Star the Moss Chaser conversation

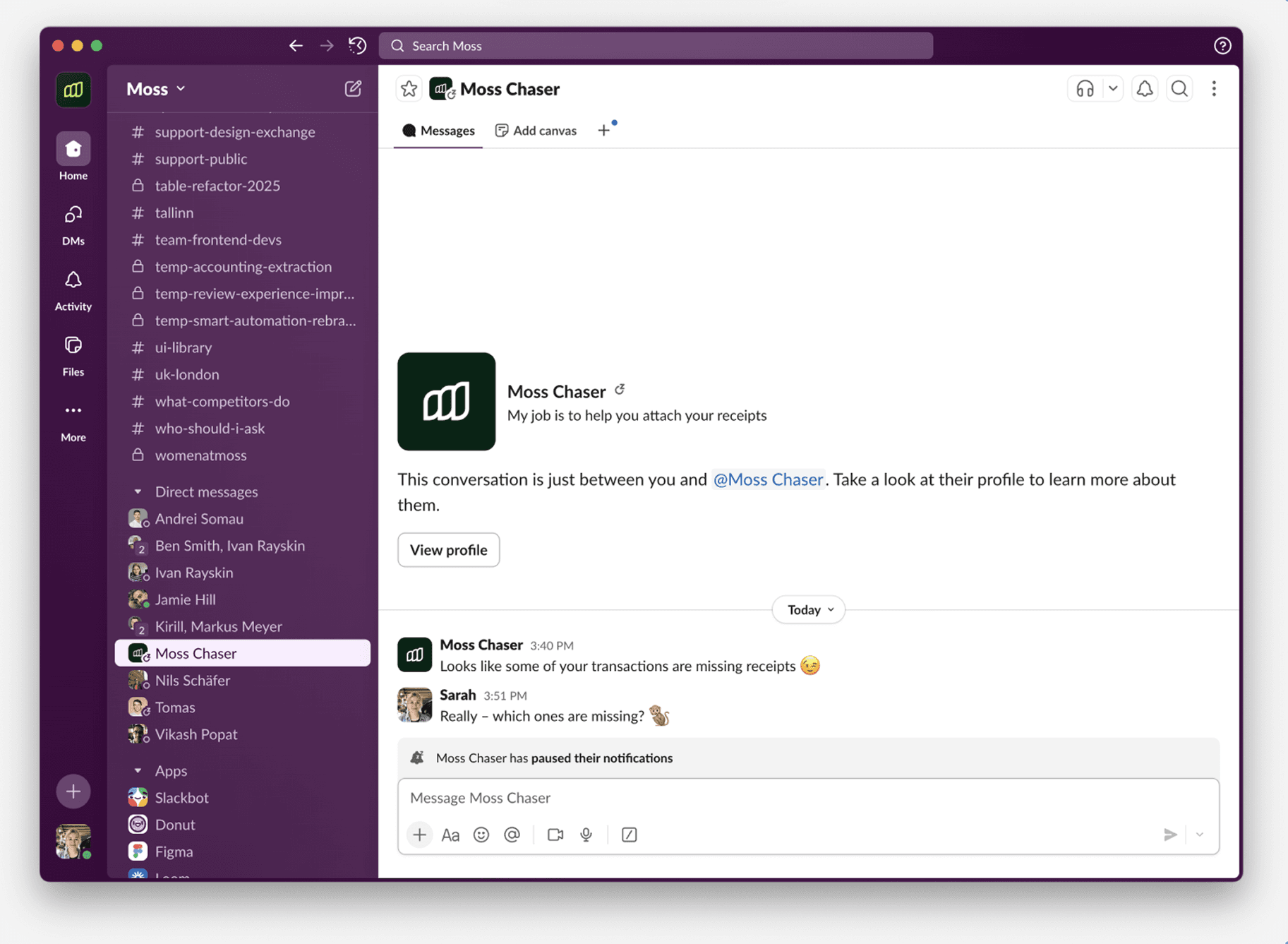[409, 89]
